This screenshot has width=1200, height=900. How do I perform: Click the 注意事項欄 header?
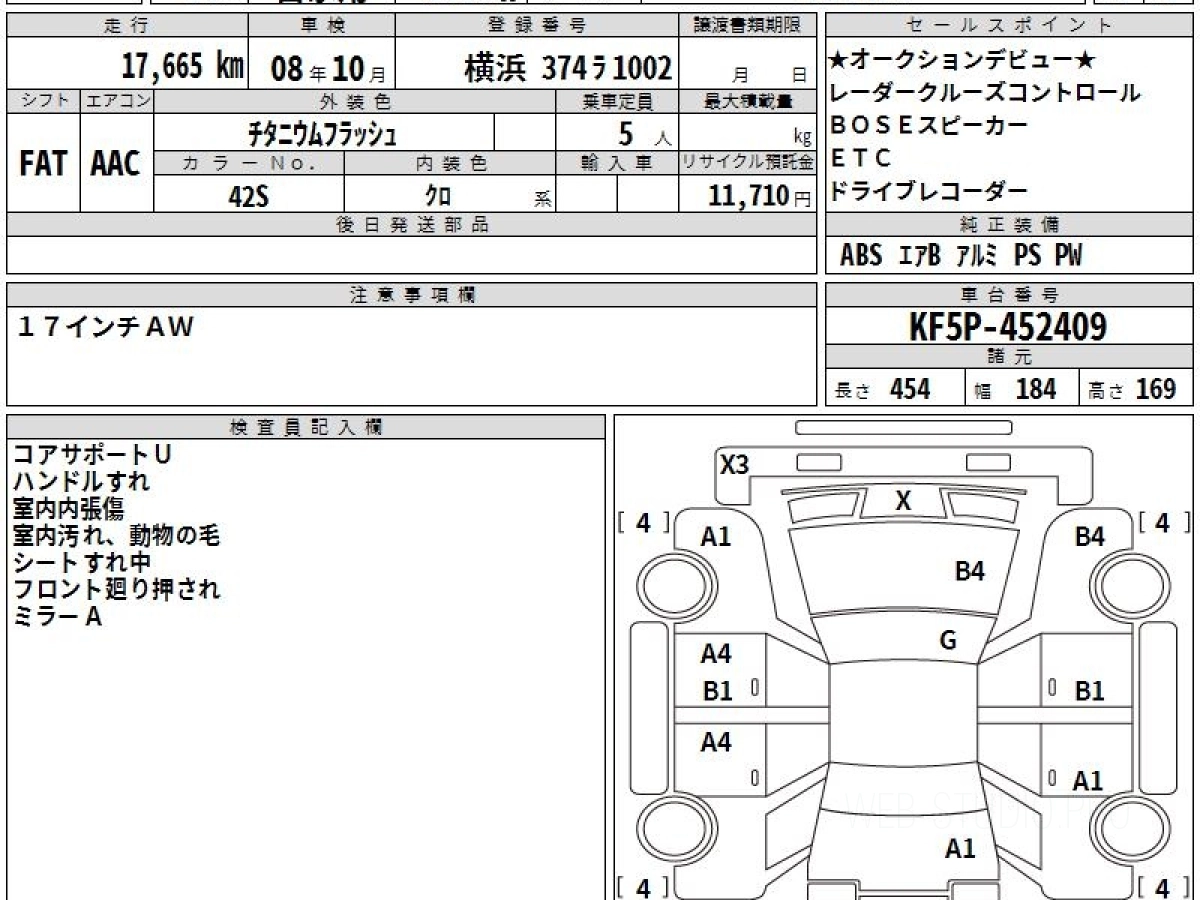point(412,295)
